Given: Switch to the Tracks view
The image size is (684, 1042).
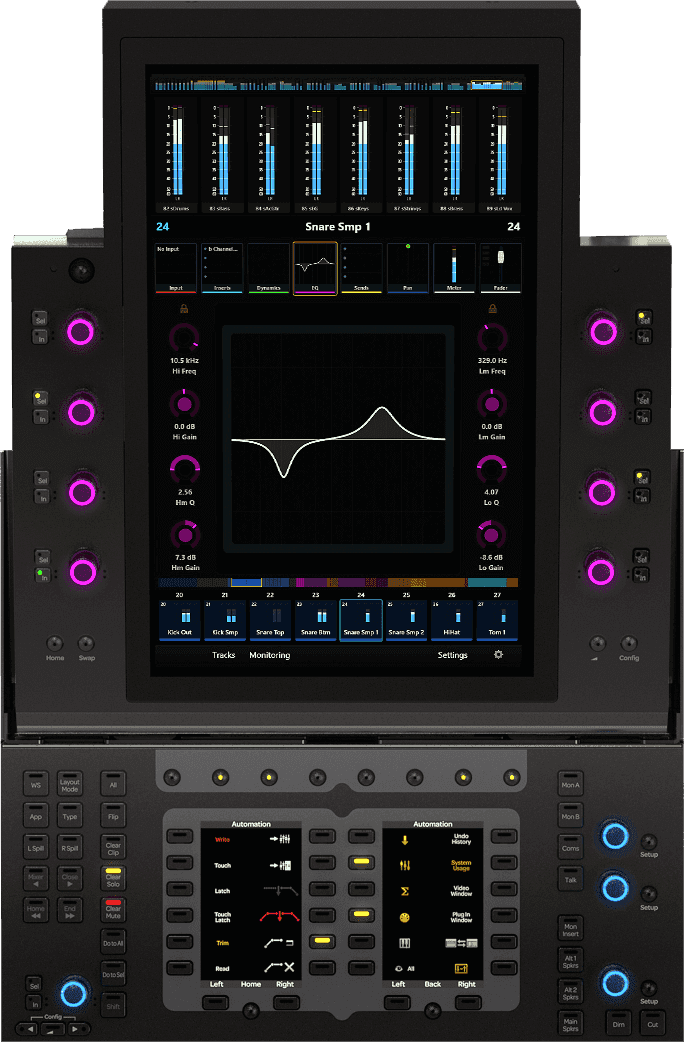Looking at the screenshot, I should point(223,655).
